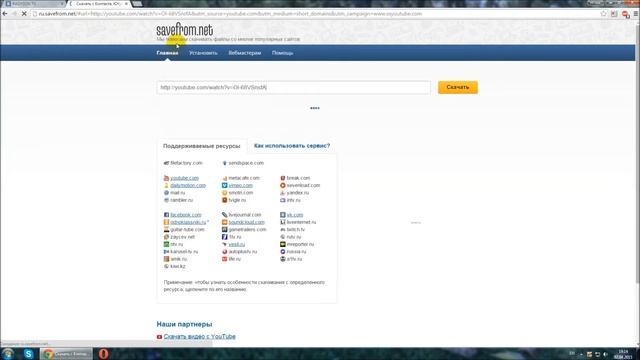The height and width of the screenshot is (360, 640).
Task: Click the Наши партнеры heading
Action: [x=184, y=324]
